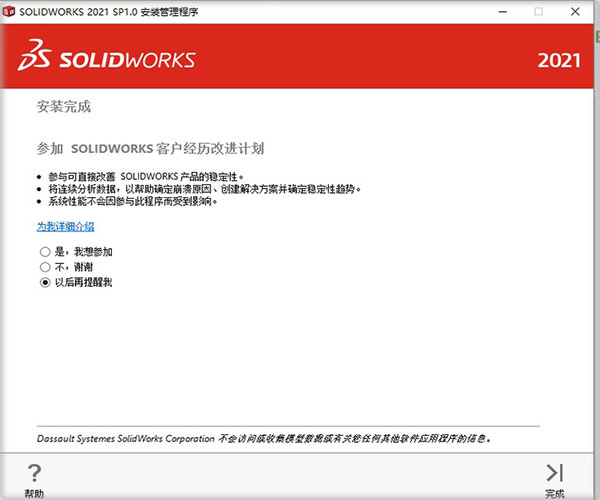Click the DS SOLIDWORKS logo in the banner
600x500 pixels.
[106, 56]
